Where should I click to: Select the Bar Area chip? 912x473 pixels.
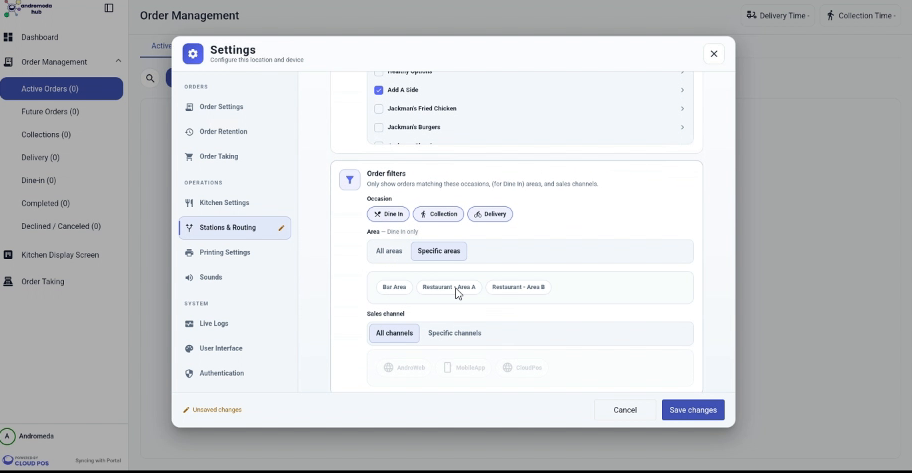tap(394, 287)
